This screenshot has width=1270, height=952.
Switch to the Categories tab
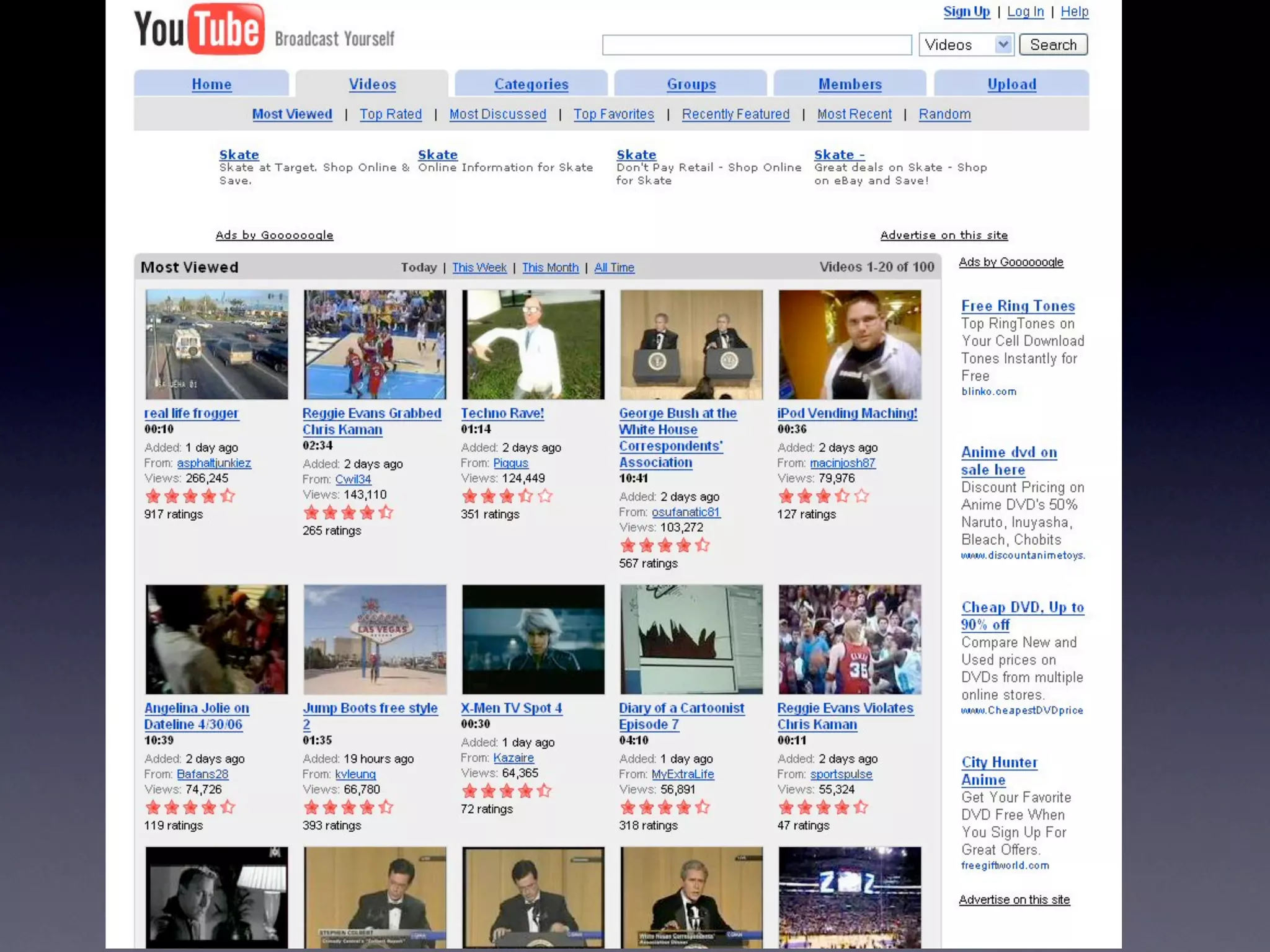pos(531,84)
